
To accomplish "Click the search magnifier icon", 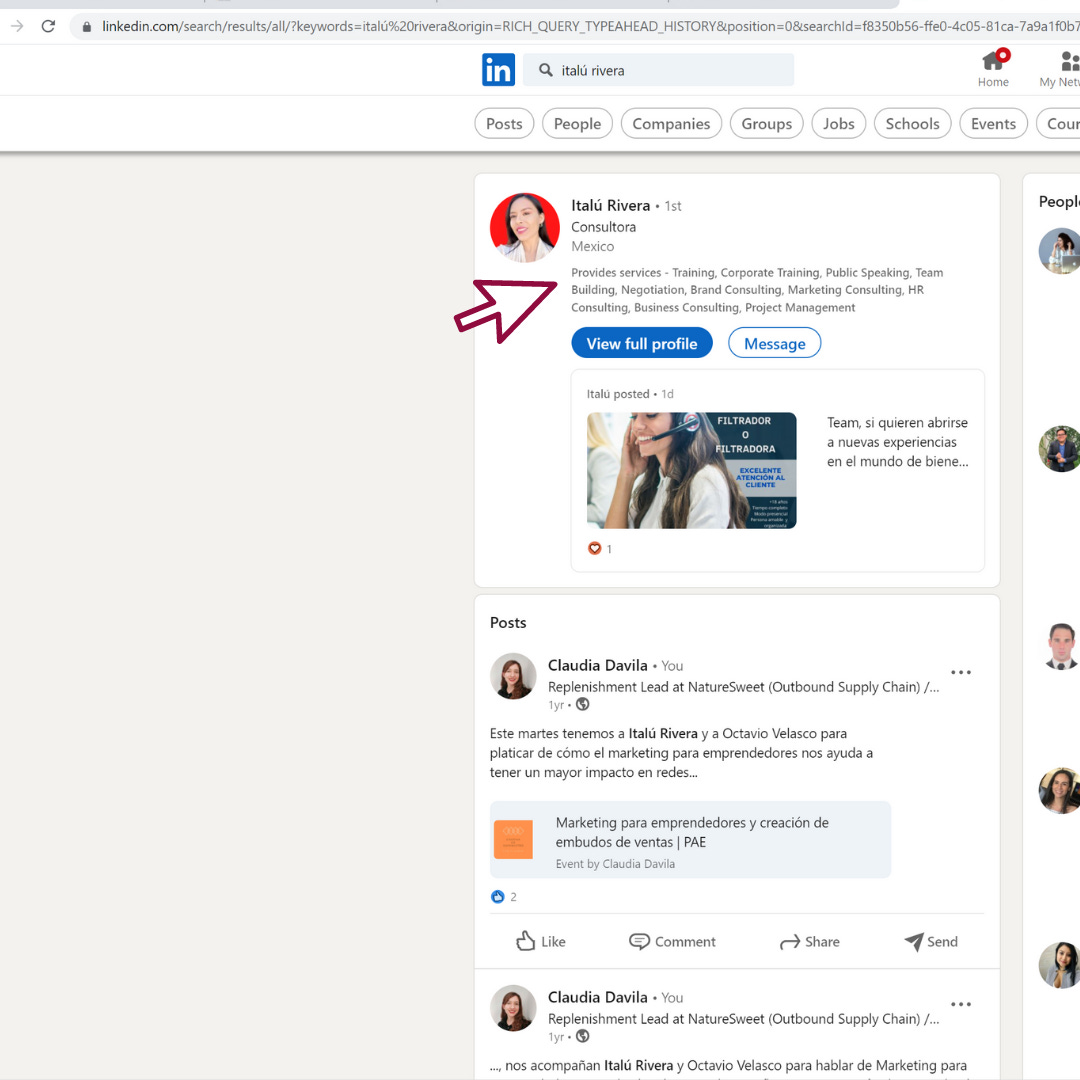I will (546, 70).
